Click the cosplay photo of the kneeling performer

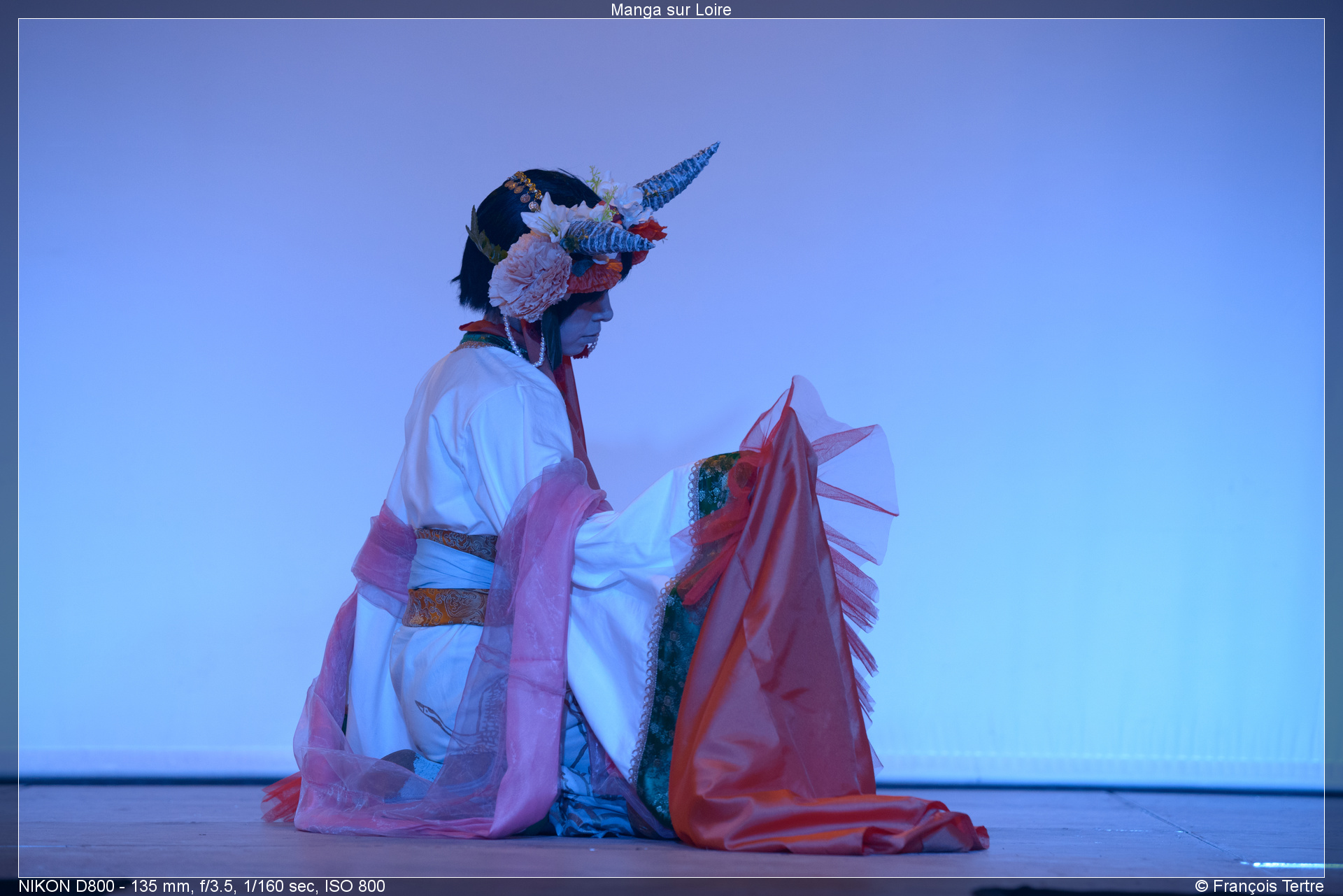coord(671,448)
